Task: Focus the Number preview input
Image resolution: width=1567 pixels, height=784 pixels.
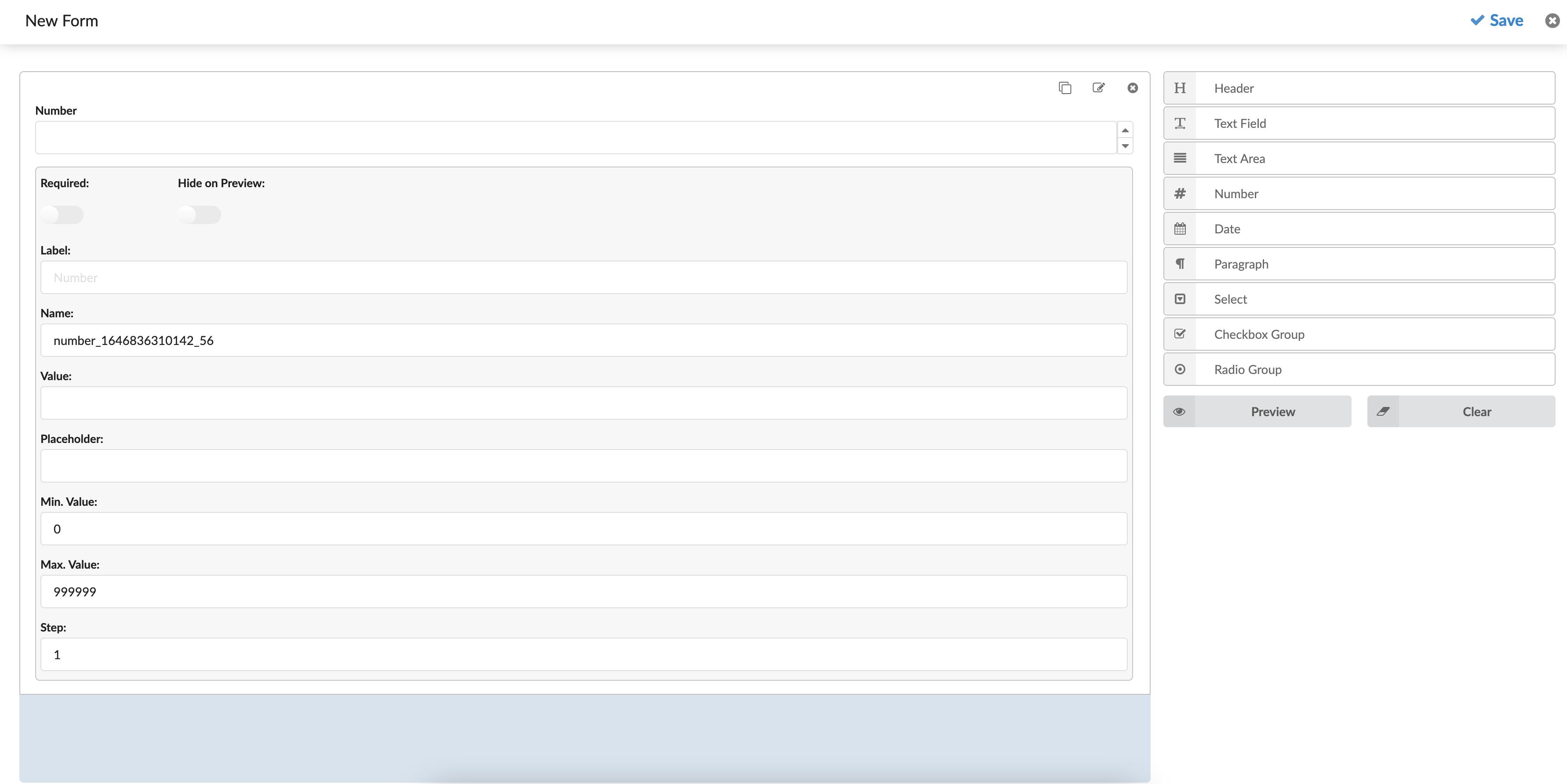Action: 576,138
